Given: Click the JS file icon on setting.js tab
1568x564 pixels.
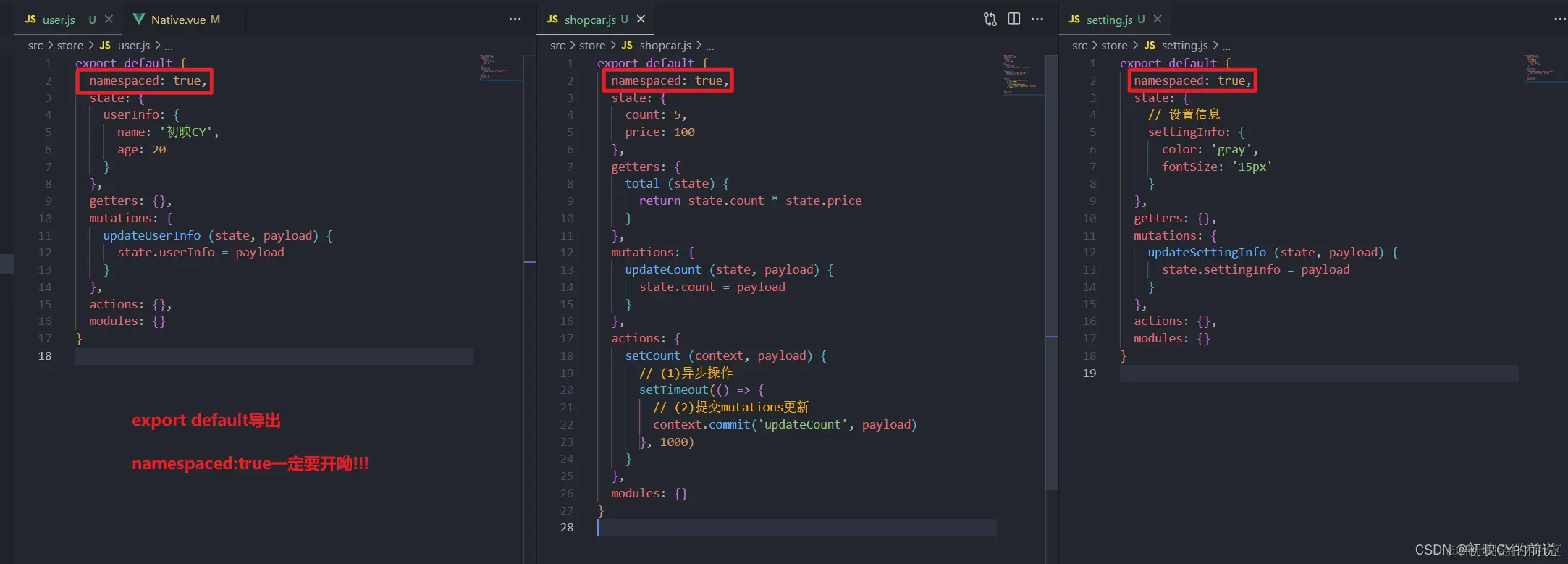Looking at the screenshot, I should (1074, 20).
